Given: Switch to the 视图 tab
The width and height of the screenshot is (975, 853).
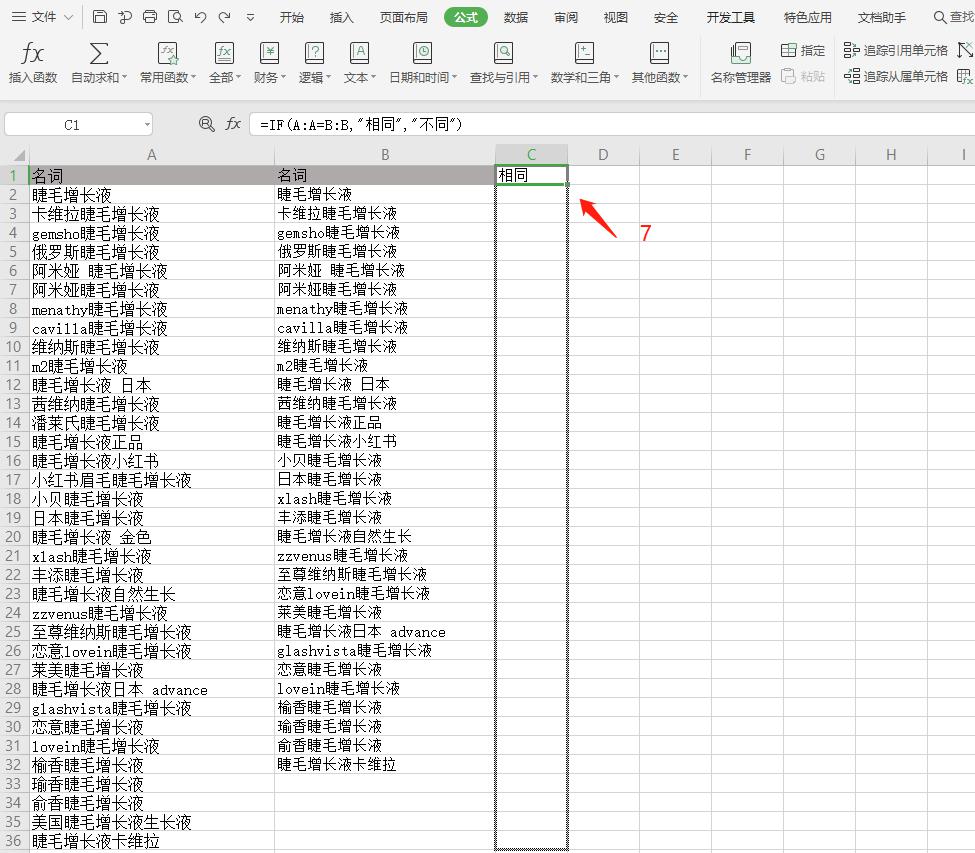Looking at the screenshot, I should coord(616,17).
